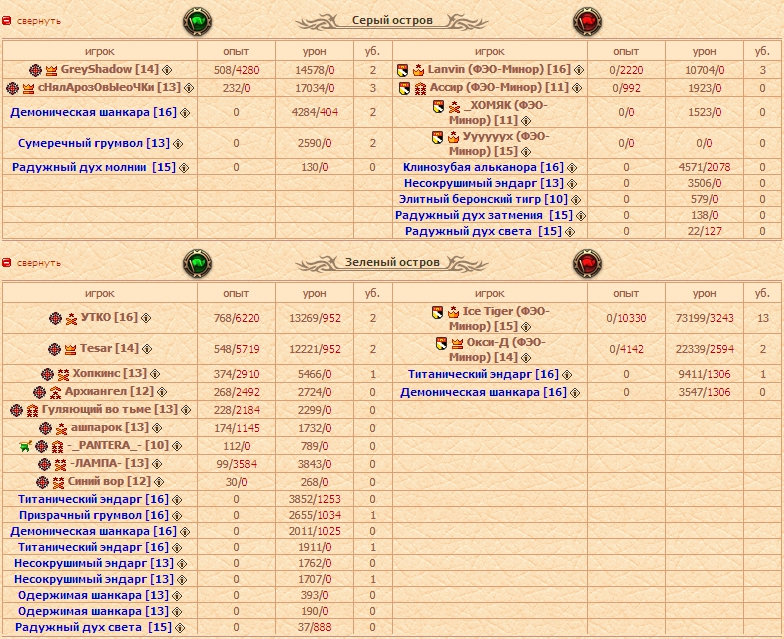Select damage value 3852/1253 for Титанический эндарг
Viewport: 784px width, 639px height.
point(314,499)
